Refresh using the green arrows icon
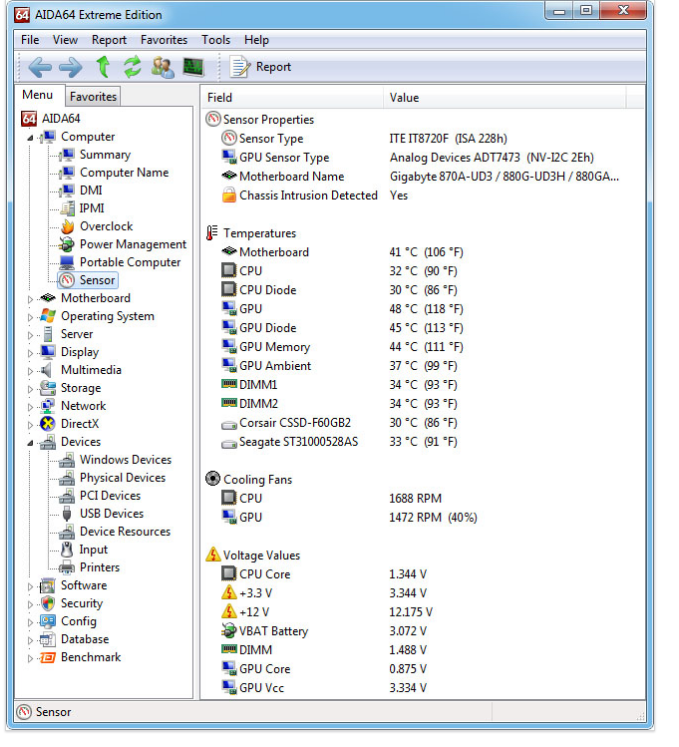This screenshot has width=679, height=747. click(x=133, y=66)
